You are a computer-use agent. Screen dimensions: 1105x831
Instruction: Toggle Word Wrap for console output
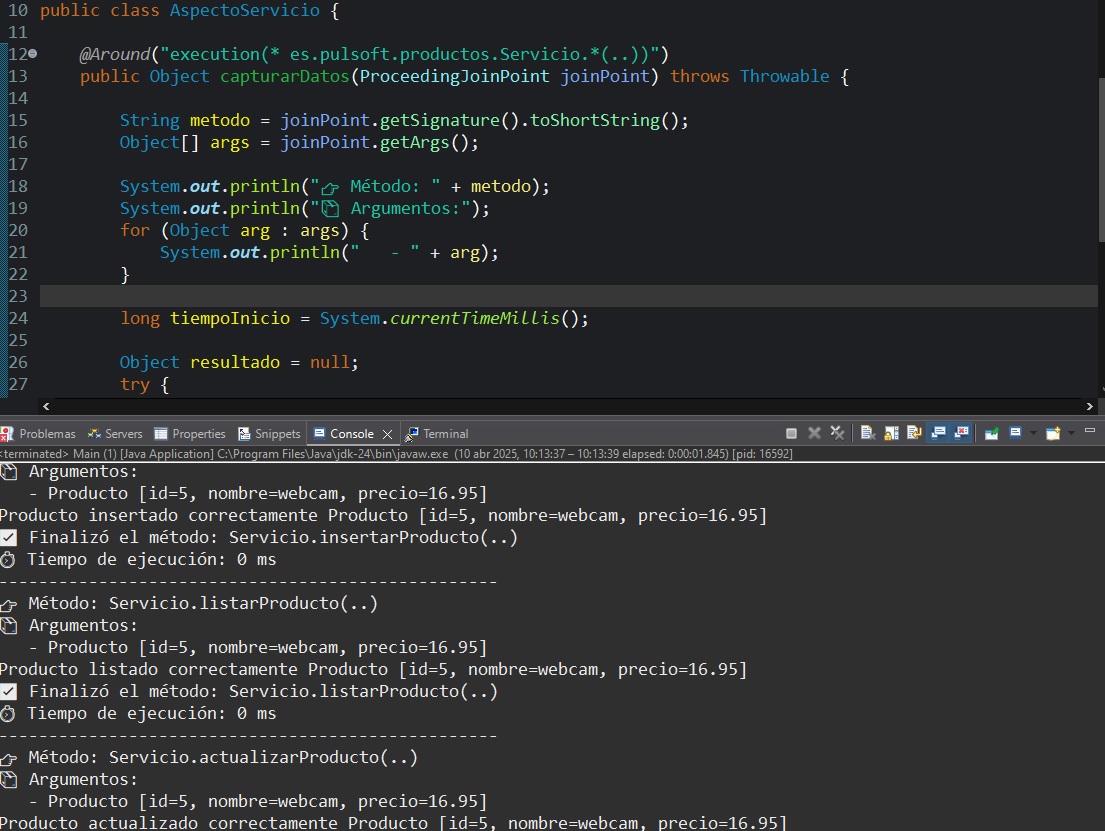[x=914, y=434]
